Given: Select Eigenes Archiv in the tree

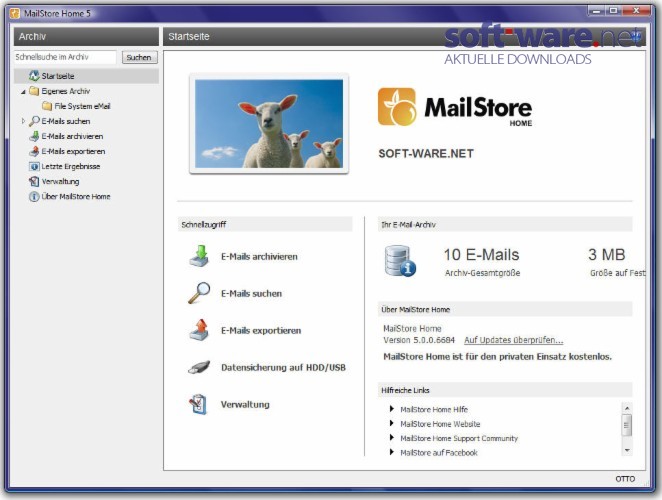Looking at the screenshot, I should (x=66, y=91).
